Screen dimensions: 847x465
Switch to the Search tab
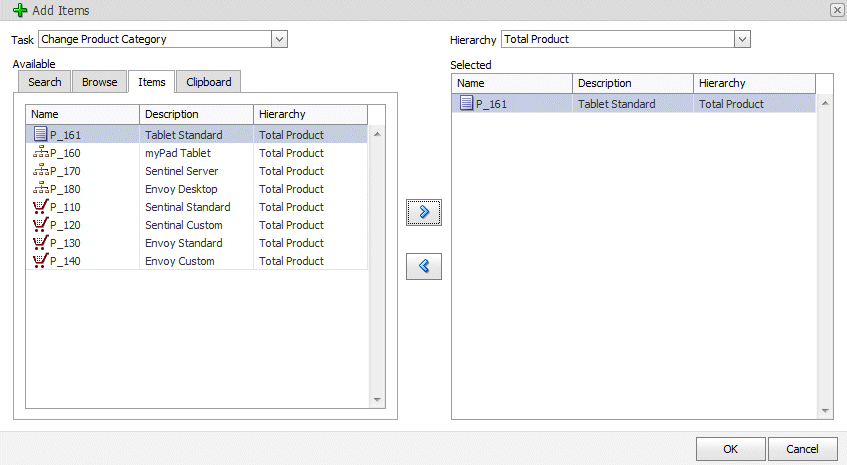click(45, 82)
